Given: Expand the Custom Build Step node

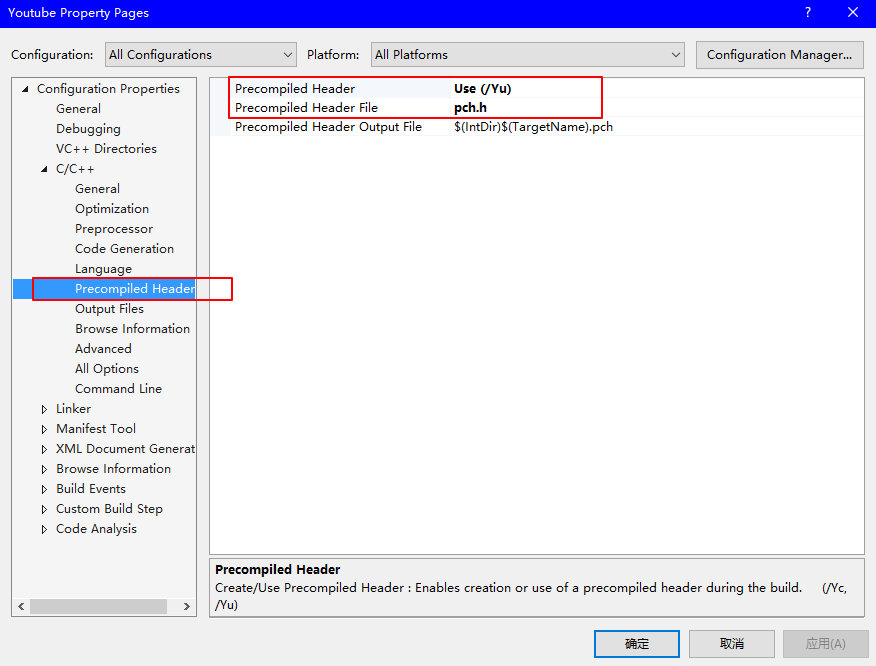Looking at the screenshot, I should coord(44,509).
